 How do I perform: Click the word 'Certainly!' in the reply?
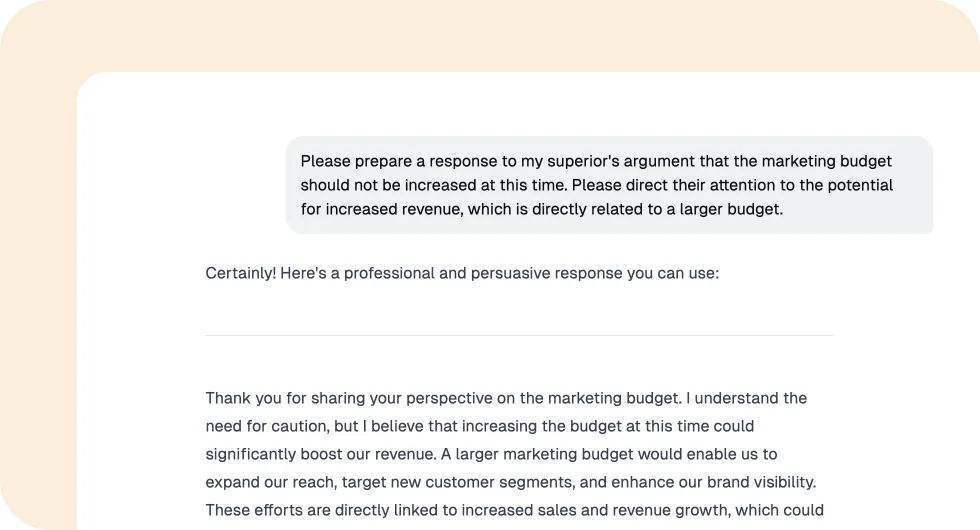coord(241,273)
